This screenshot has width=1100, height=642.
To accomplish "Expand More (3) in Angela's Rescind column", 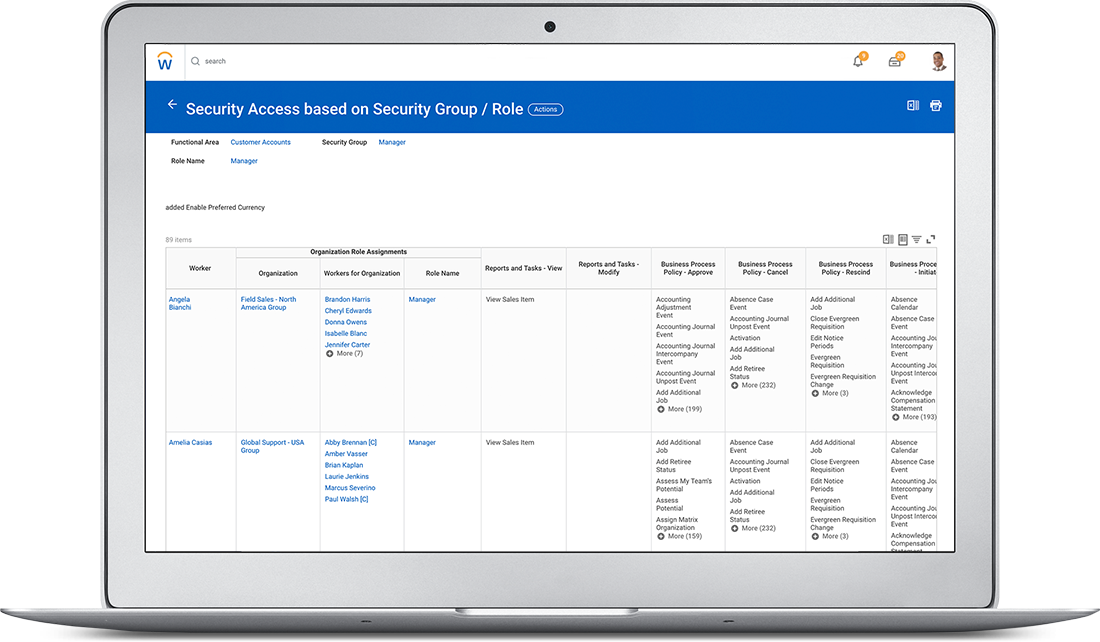I will point(830,394).
